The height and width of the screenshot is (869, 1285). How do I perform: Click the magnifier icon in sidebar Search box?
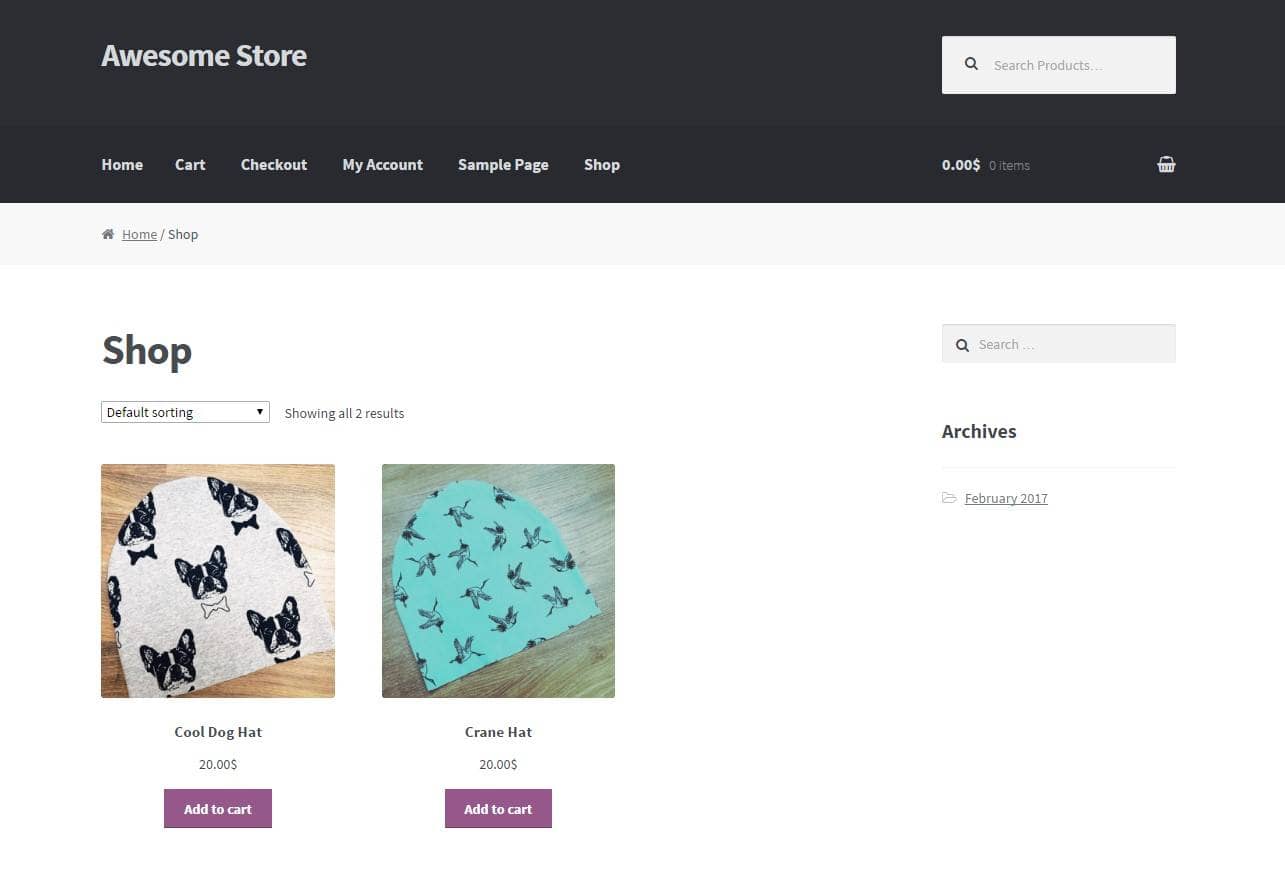pos(962,345)
